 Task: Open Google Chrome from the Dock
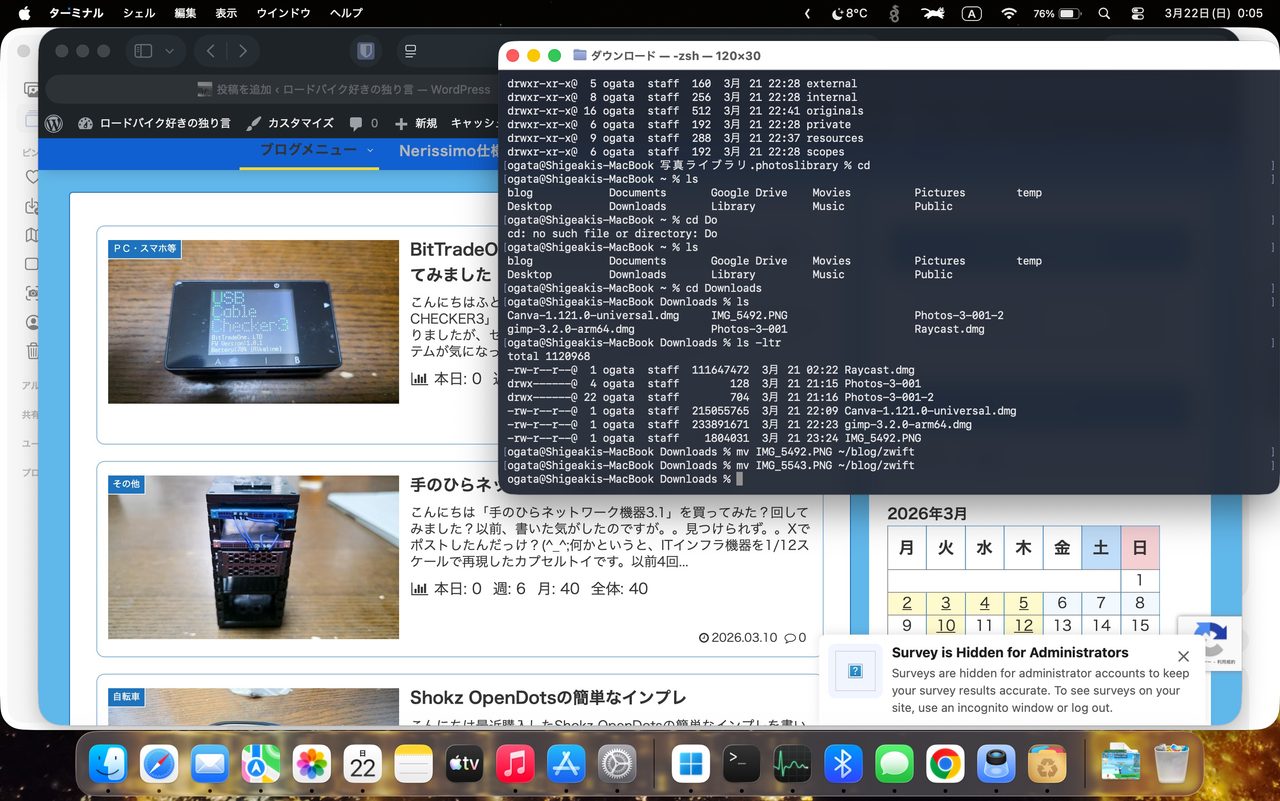coord(945,766)
